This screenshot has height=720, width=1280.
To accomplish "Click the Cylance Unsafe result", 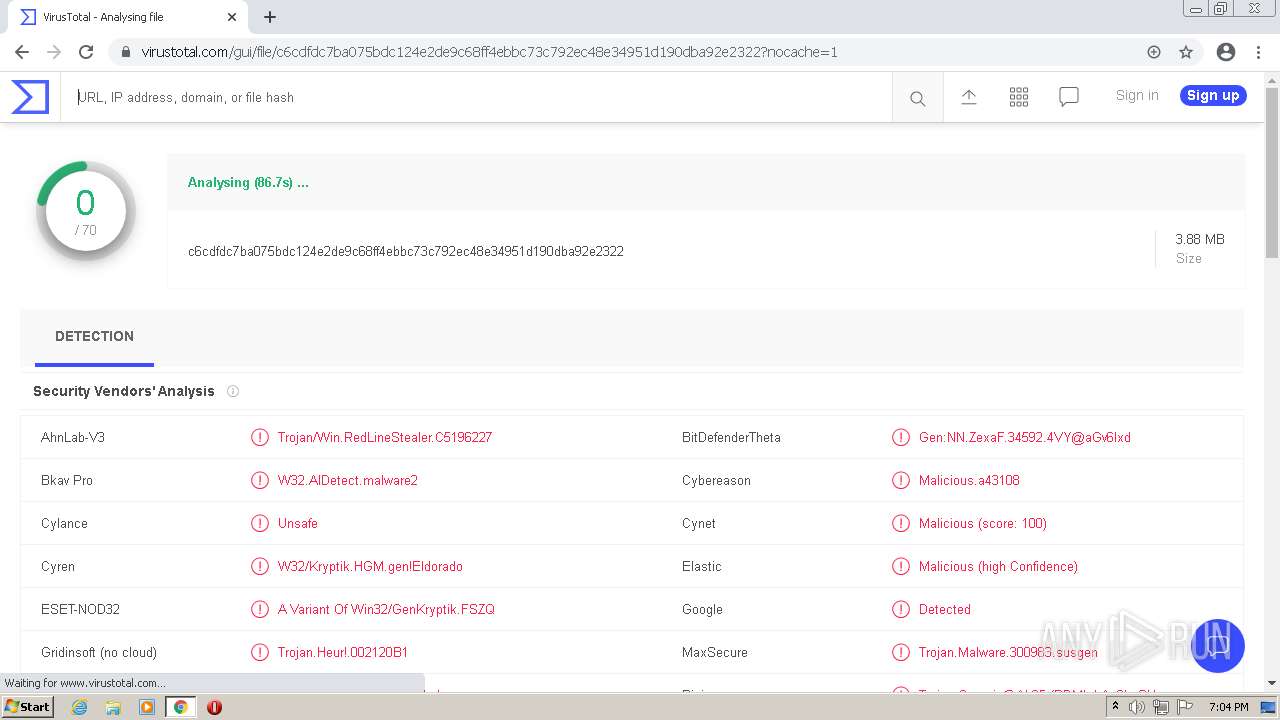I will click(298, 523).
